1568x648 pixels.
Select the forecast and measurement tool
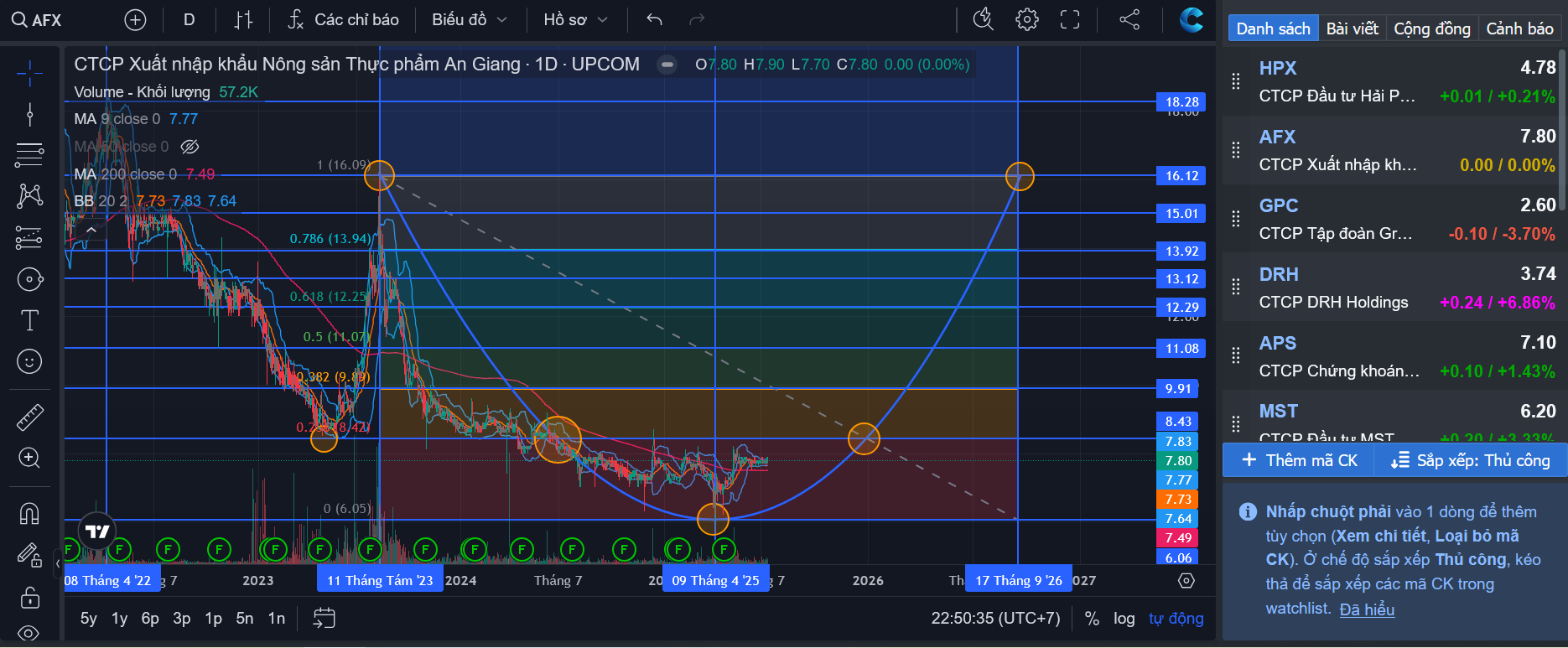point(29,238)
